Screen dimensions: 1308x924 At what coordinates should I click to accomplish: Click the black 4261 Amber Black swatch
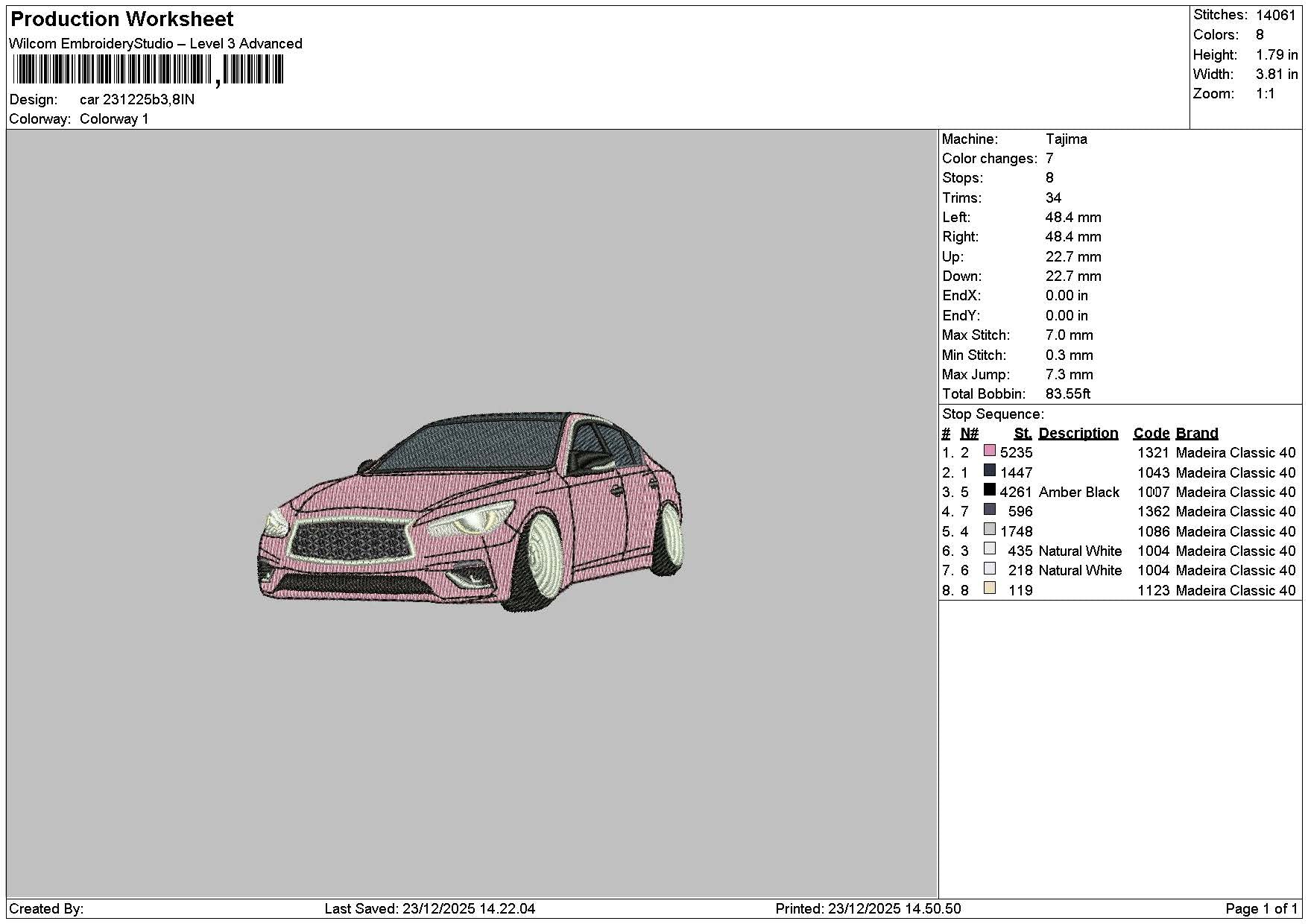(x=989, y=490)
